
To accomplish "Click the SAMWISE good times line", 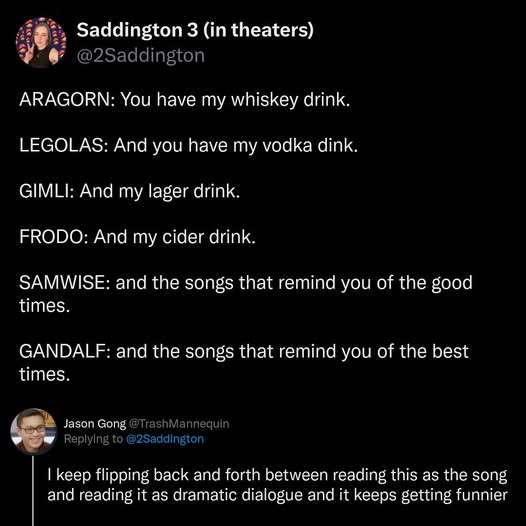I will 246,294.
